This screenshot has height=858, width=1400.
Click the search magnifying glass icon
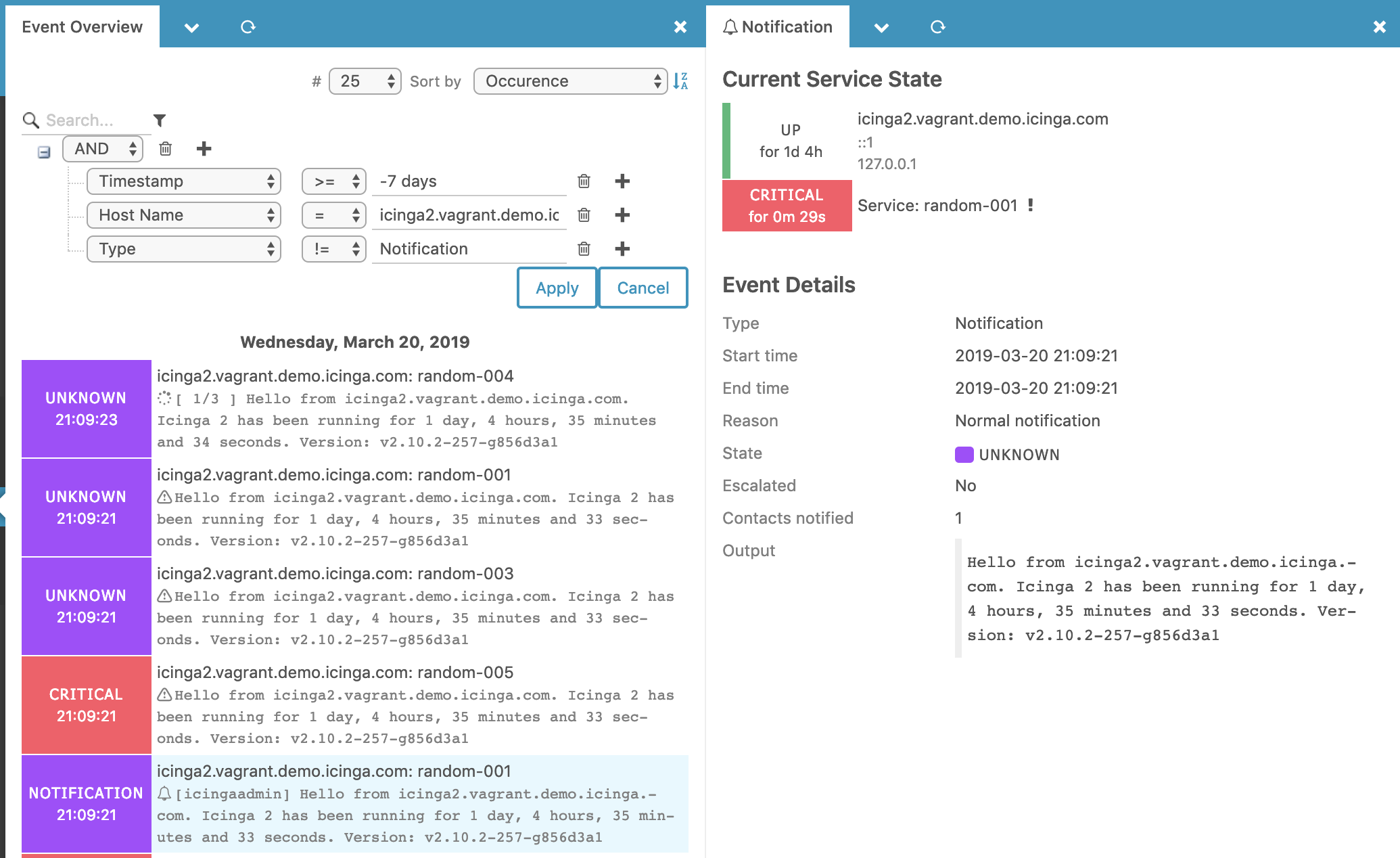[30, 120]
